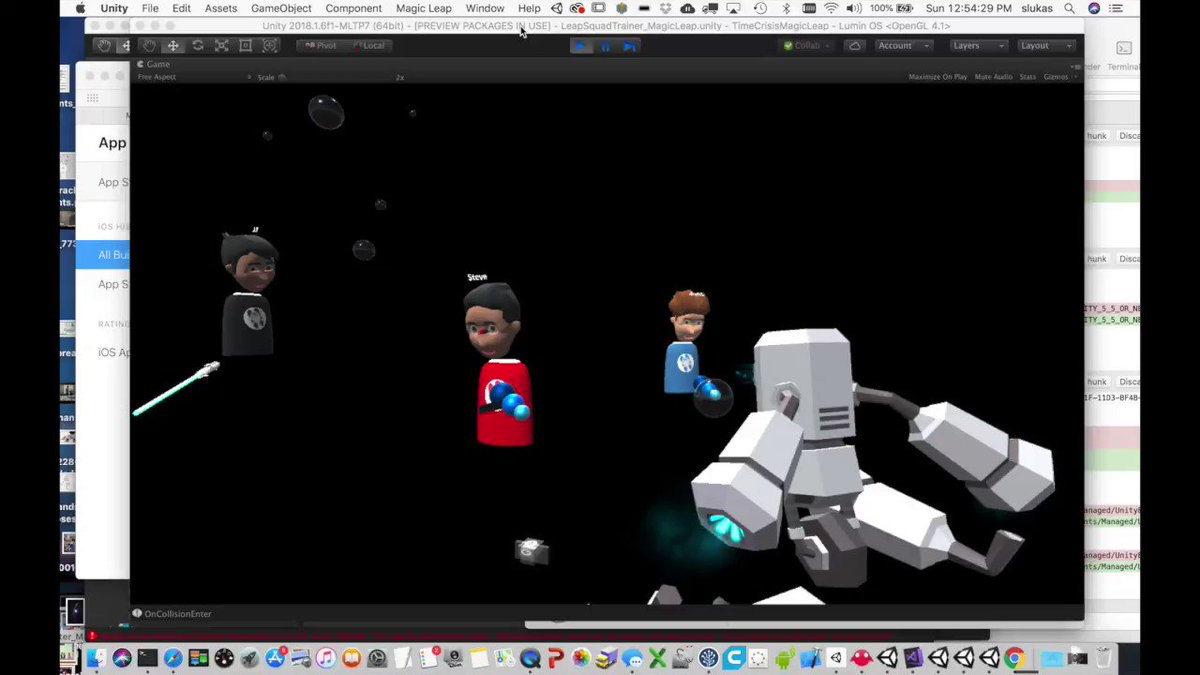Open the Help menu
This screenshot has height=675, width=1200.
click(529, 8)
